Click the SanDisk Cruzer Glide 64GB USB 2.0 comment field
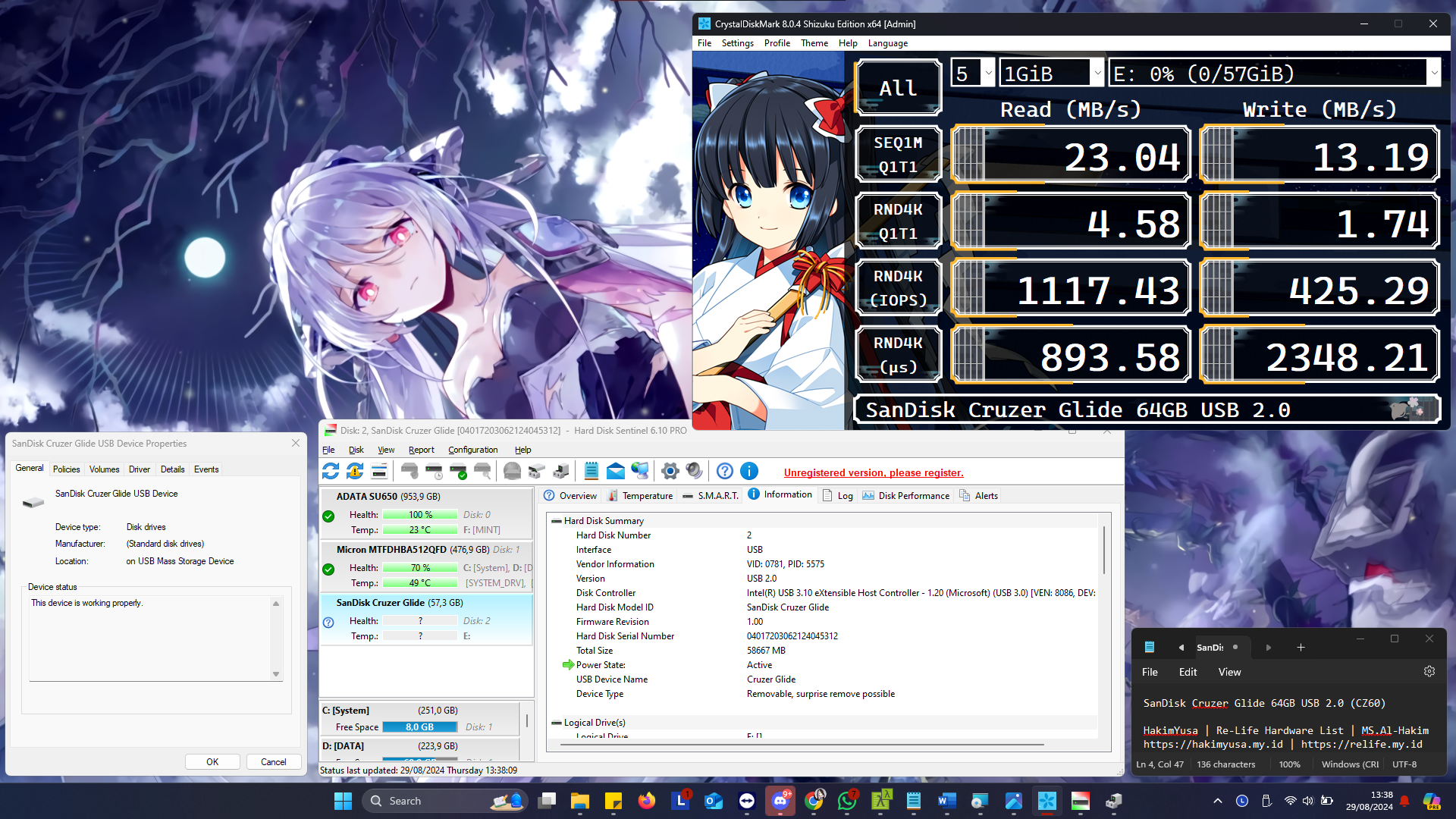 tap(1147, 409)
